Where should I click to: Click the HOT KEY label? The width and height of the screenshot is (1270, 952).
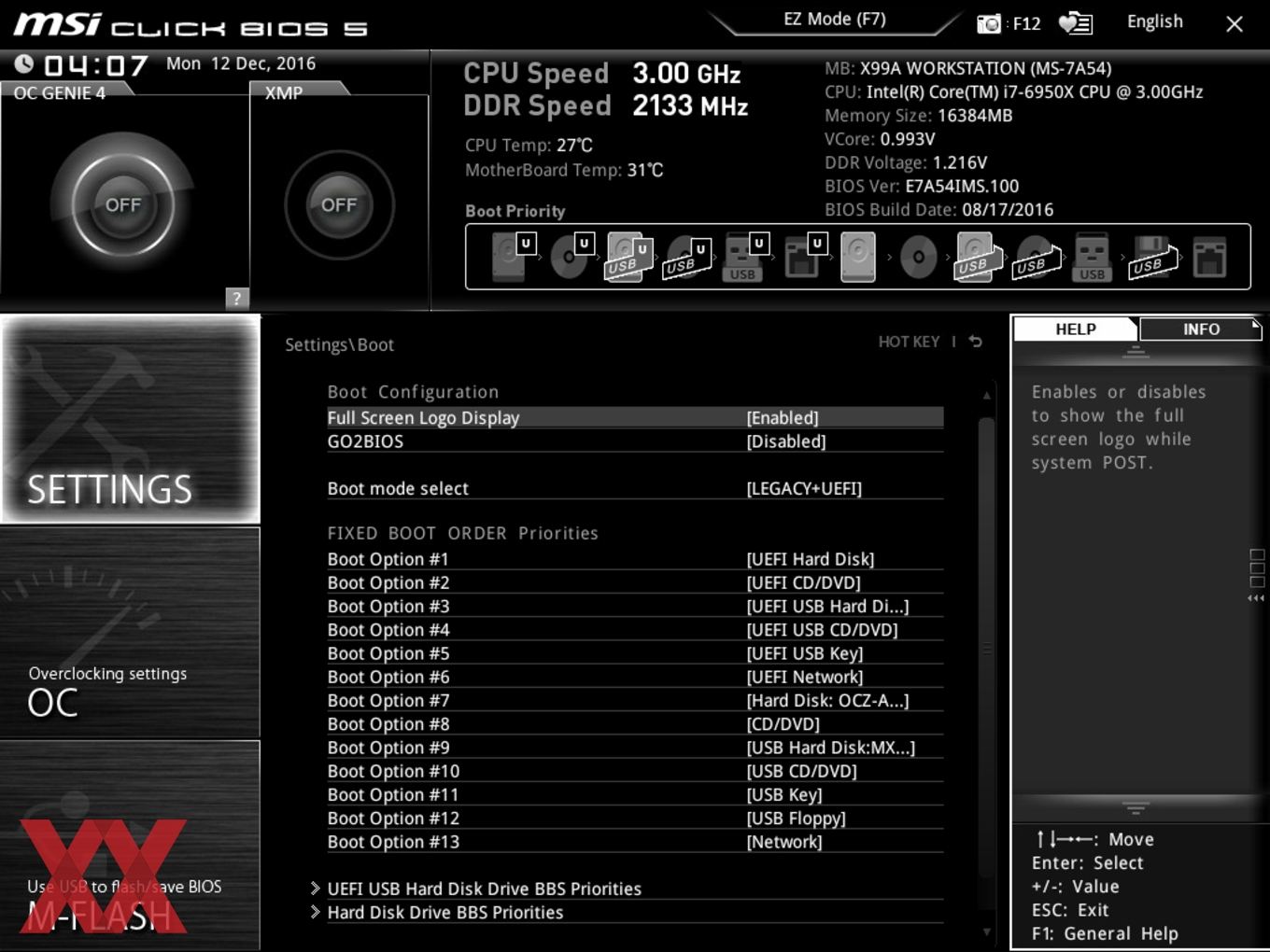pyautogui.click(x=909, y=342)
